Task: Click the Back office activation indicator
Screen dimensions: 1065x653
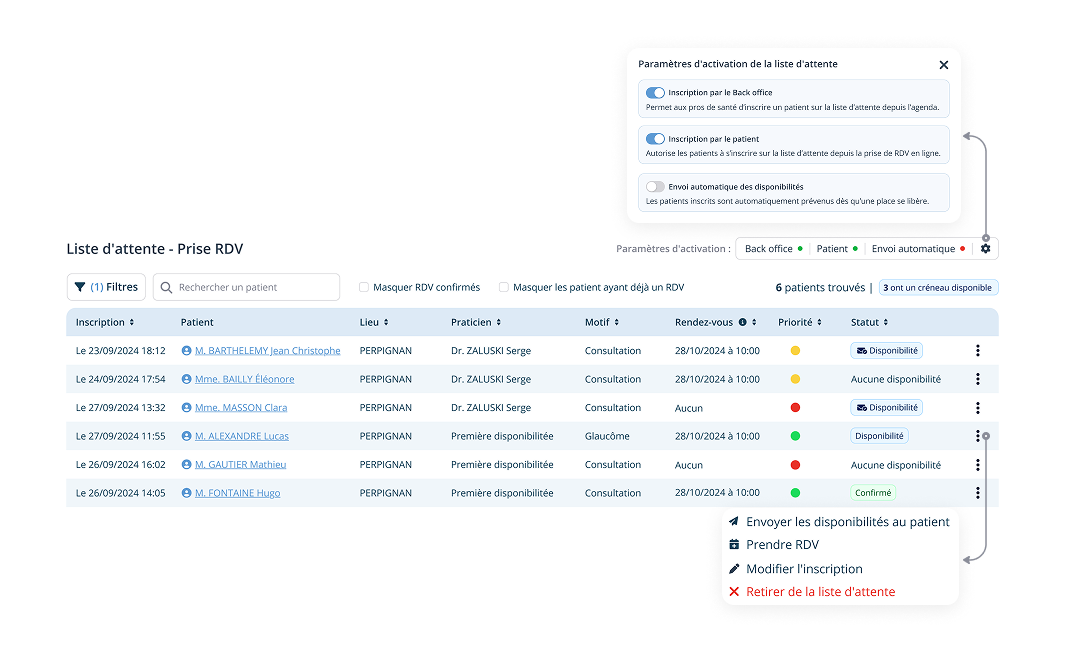Action: pyautogui.click(x=774, y=249)
